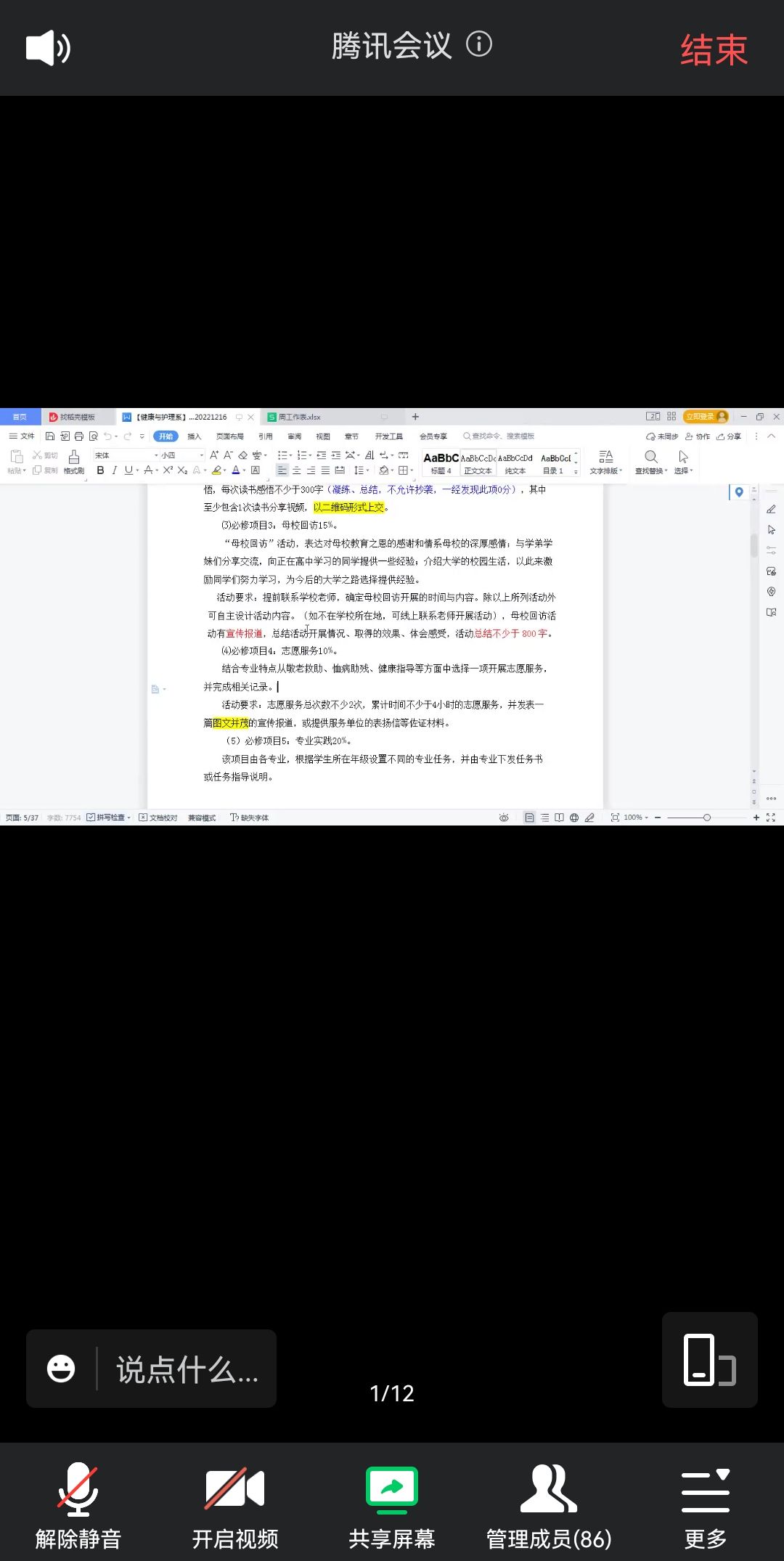The width and height of the screenshot is (784, 1561).
Task: Click the zoom slider handle in status bar
Action: [706, 818]
